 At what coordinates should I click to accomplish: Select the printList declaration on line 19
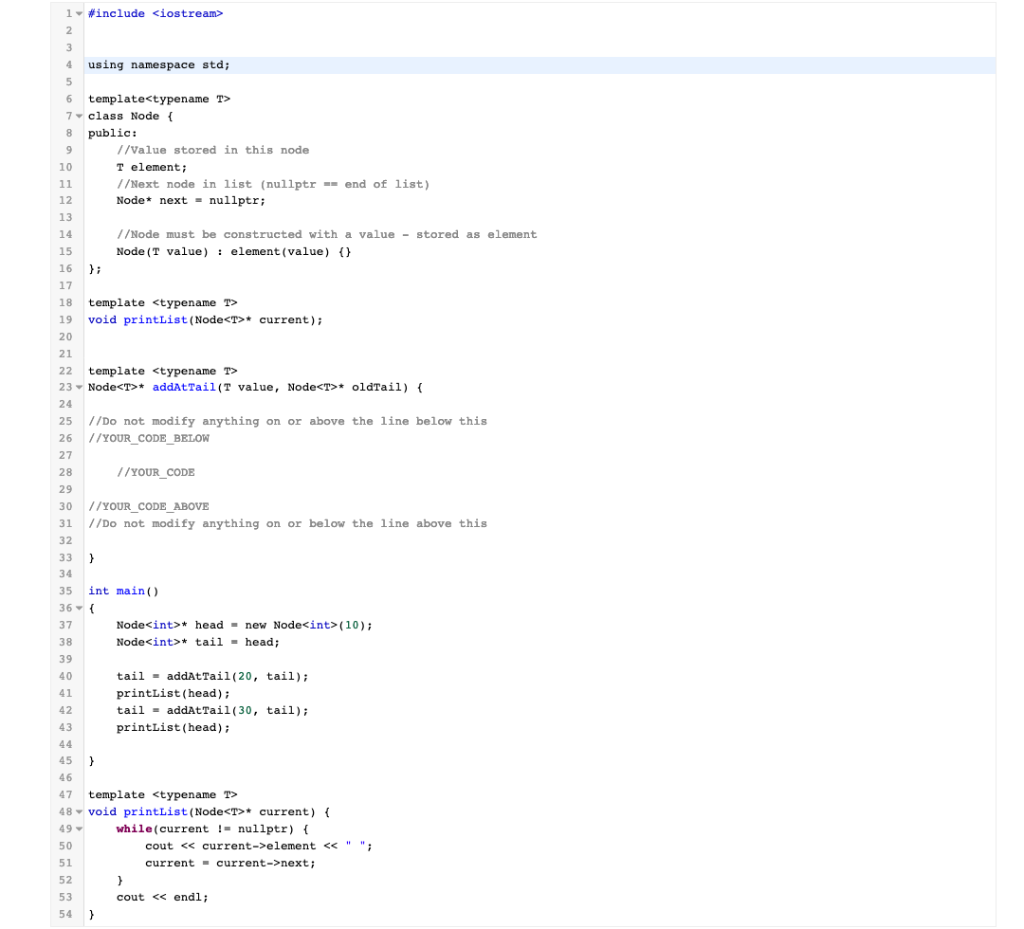[155, 319]
